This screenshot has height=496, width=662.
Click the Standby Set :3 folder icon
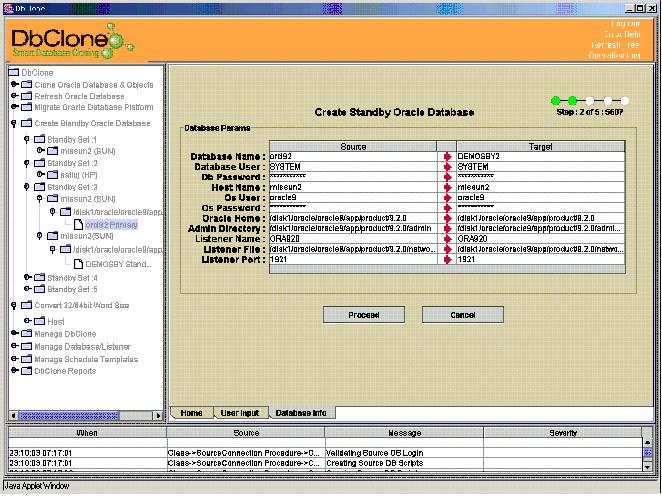(x=39, y=187)
